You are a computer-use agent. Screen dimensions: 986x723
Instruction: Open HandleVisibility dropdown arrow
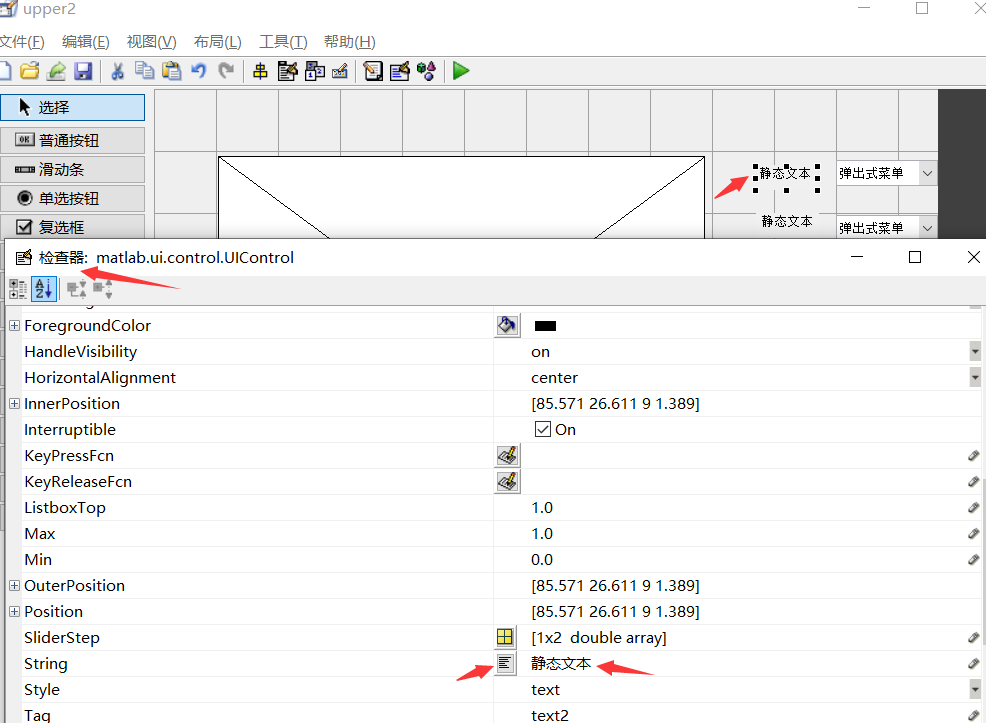pyautogui.click(x=975, y=352)
